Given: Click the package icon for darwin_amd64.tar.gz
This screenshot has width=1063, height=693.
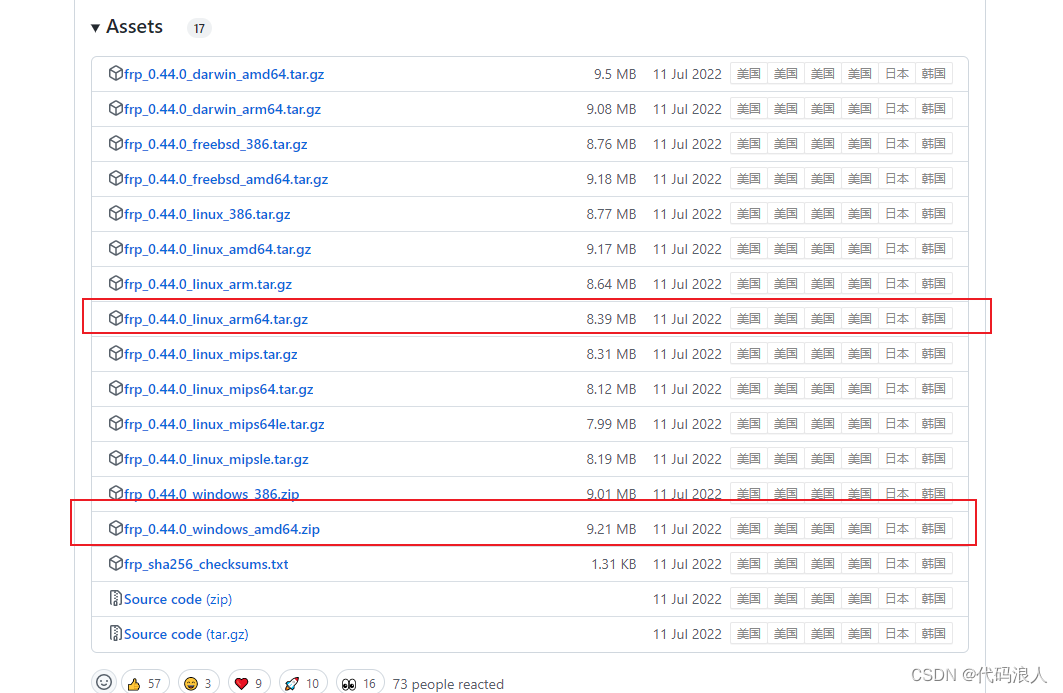Looking at the screenshot, I should (x=116, y=73).
